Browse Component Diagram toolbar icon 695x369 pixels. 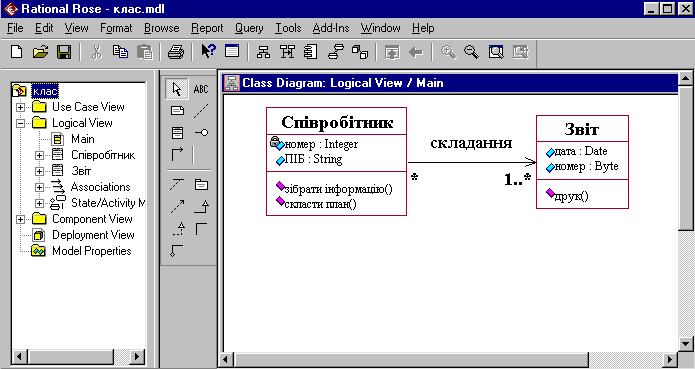311,52
